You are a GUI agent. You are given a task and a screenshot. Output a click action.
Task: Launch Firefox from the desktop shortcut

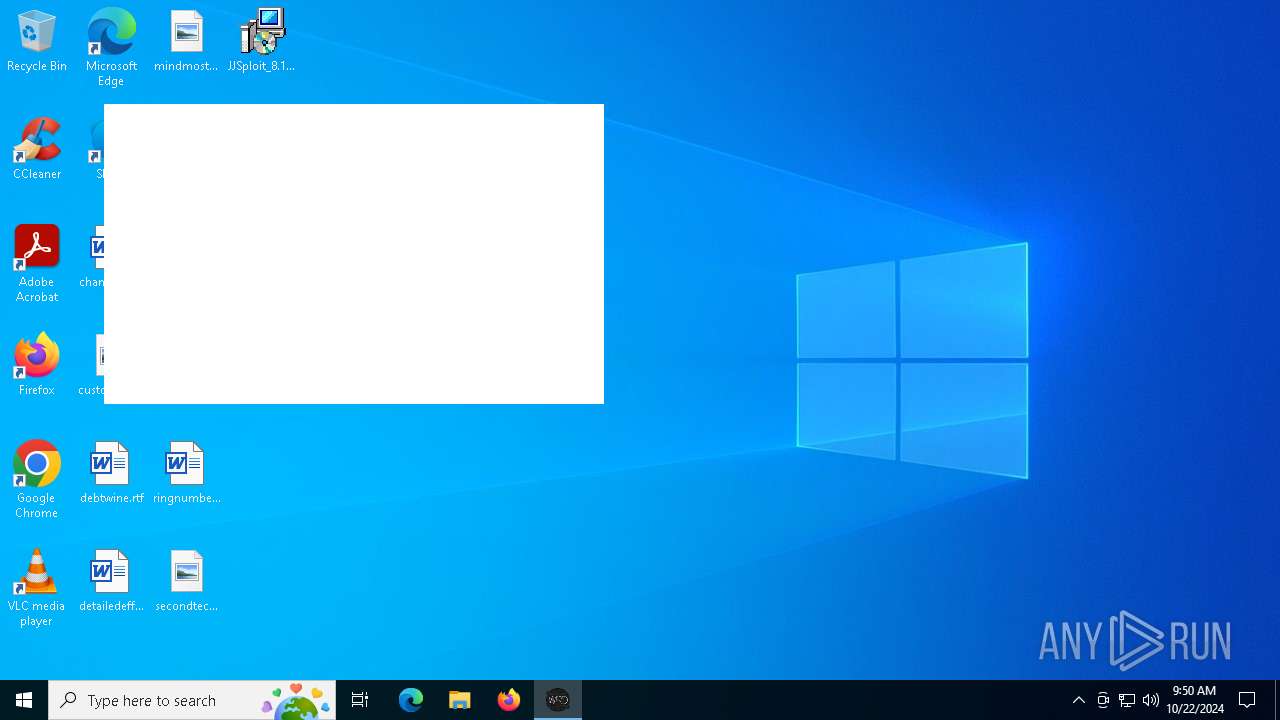(x=37, y=366)
